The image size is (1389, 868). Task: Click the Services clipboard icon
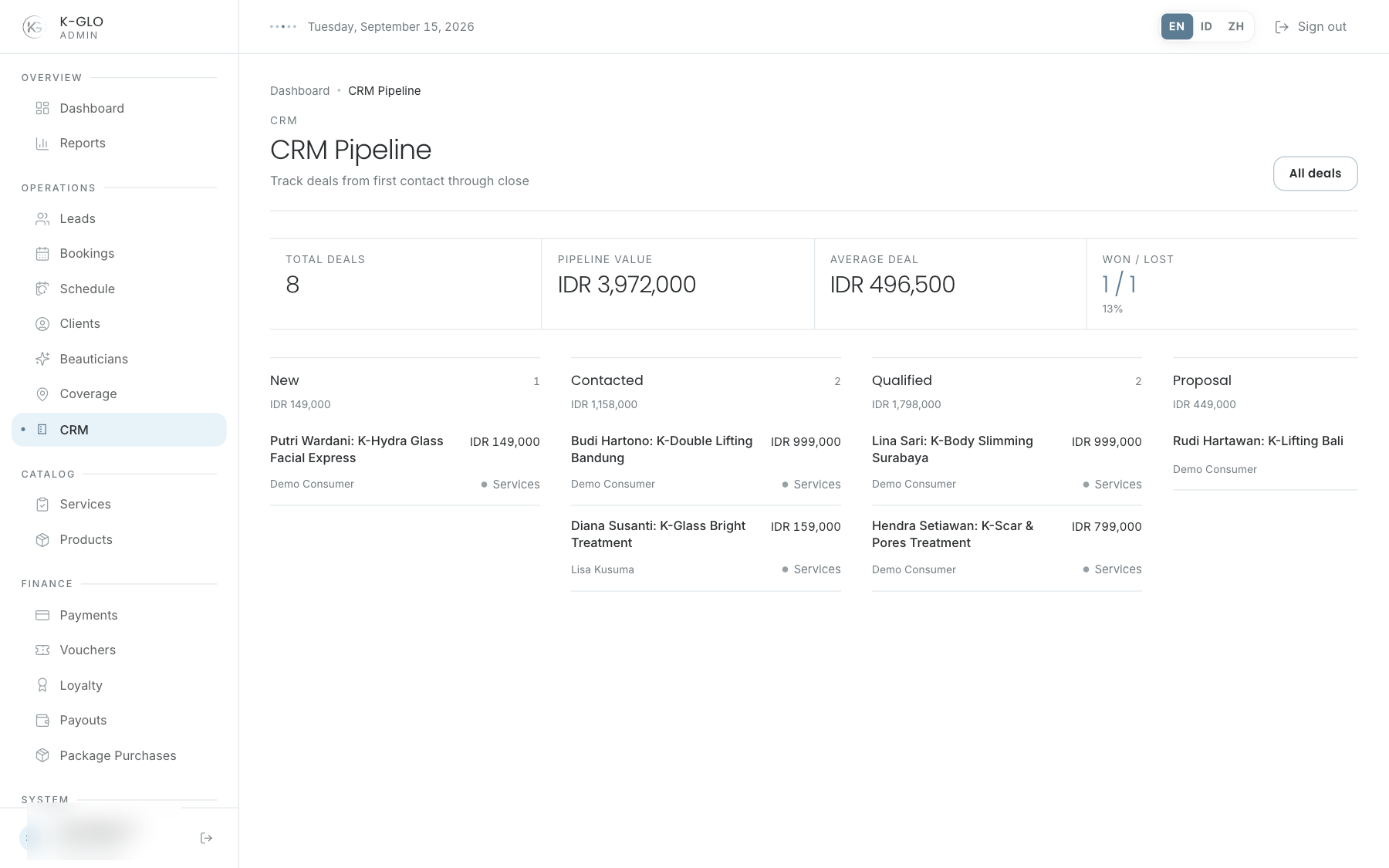(x=42, y=505)
